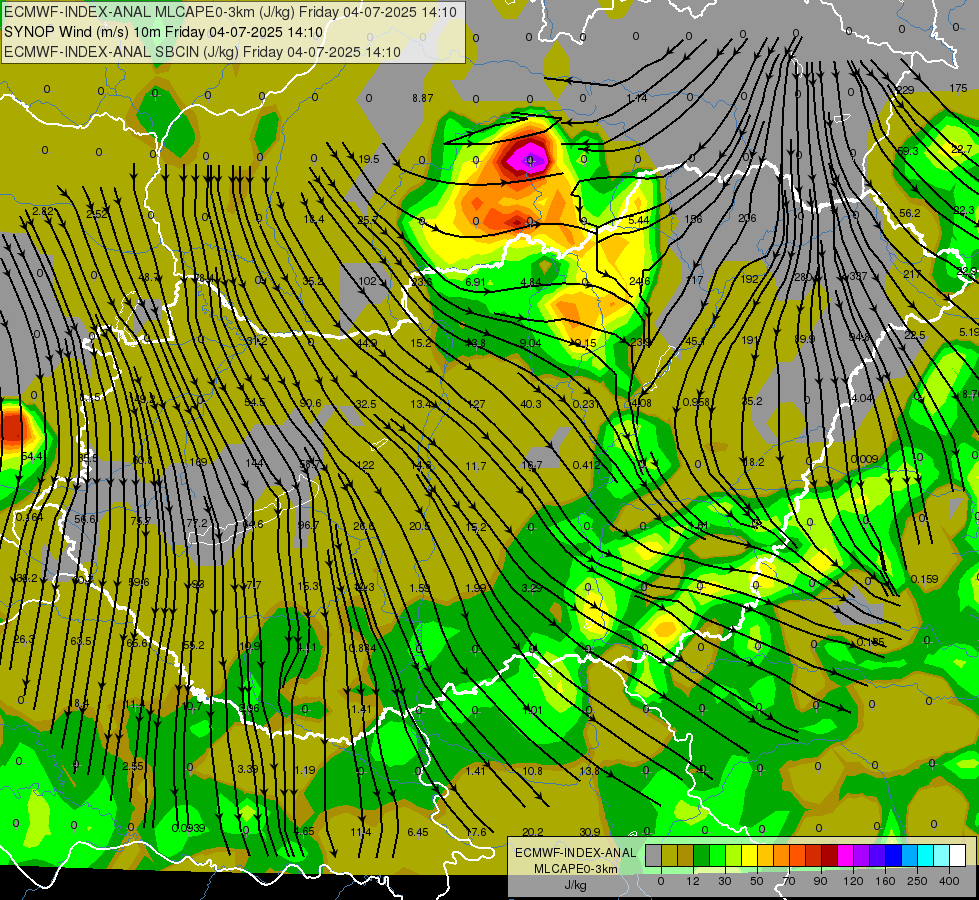Click the '250' legend scale label
The width and height of the screenshot is (979, 900).
[917, 881]
